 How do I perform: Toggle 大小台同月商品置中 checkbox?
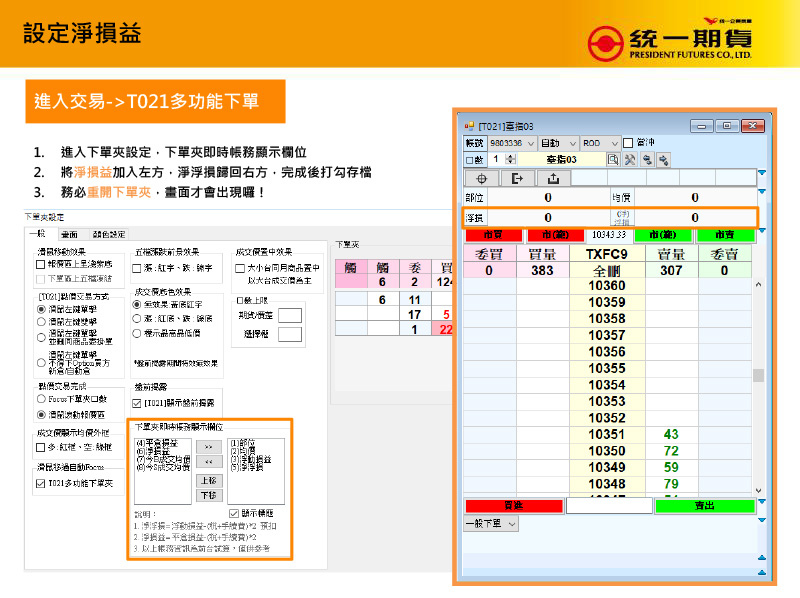(240, 268)
